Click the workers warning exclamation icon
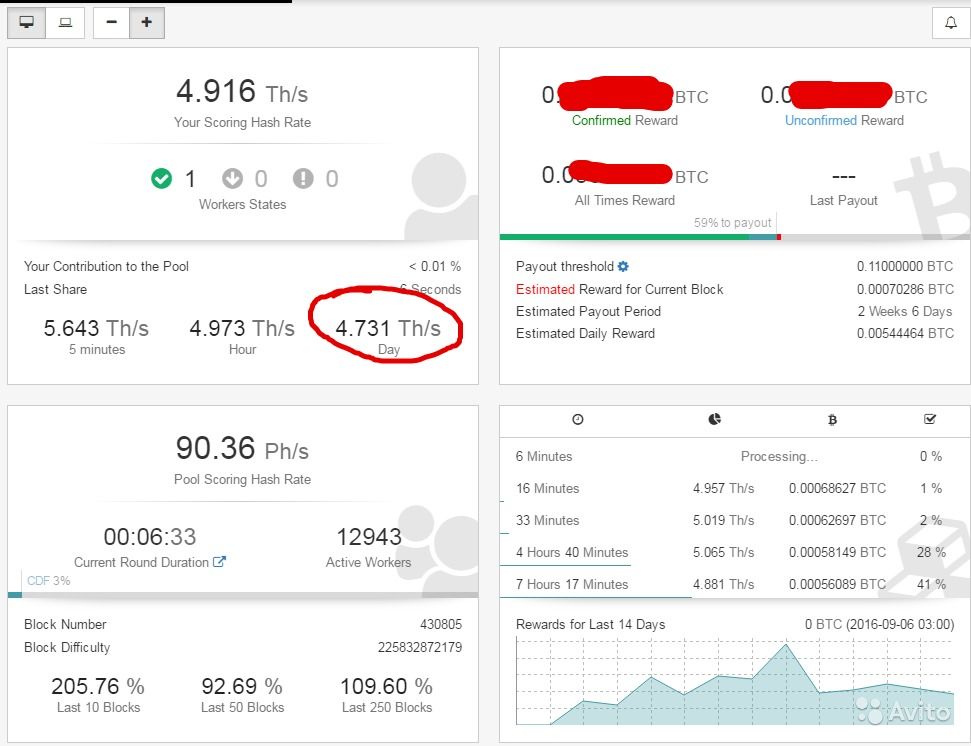Image resolution: width=971 pixels, height=746 pixels. click(x=303, y=178)
